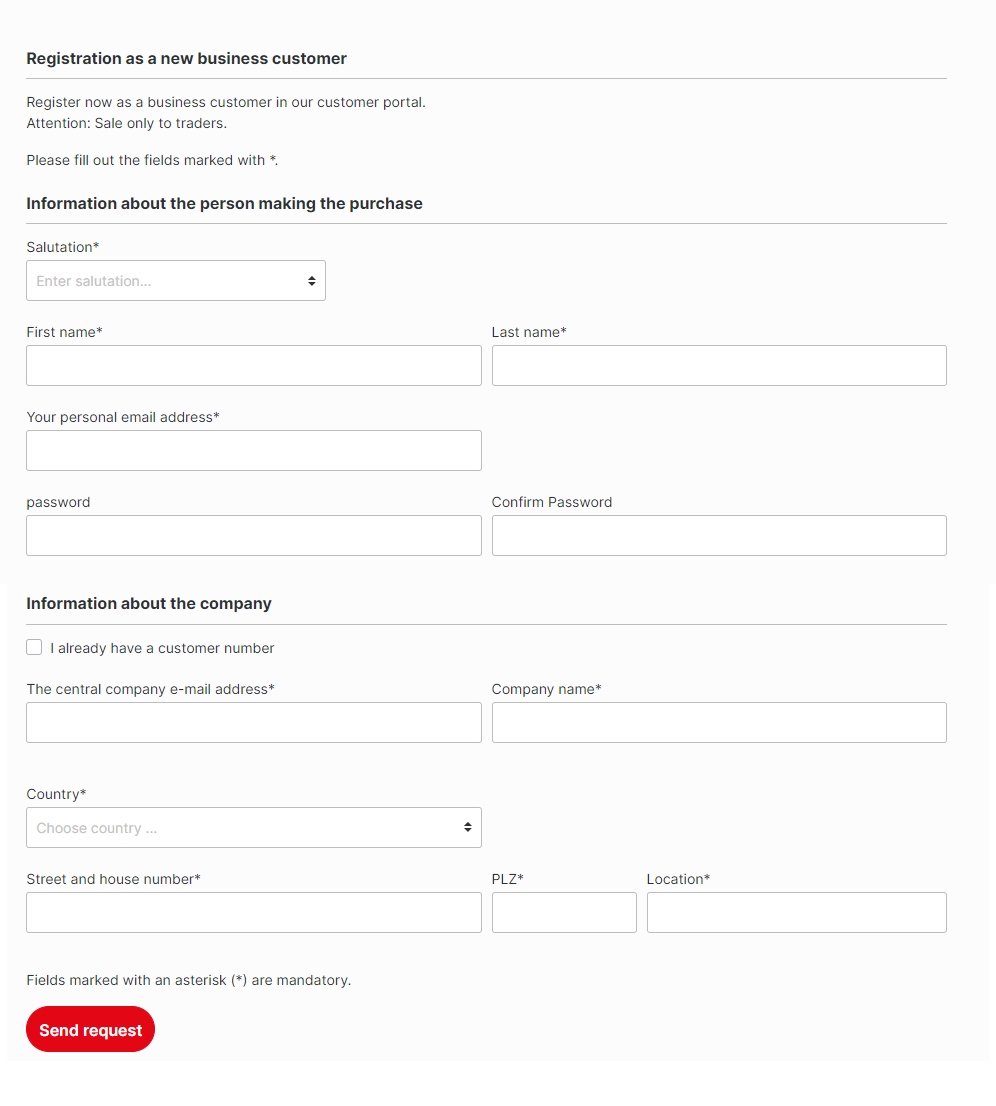Click the Company name input box
This screenshot has height=1106, width=996.
[718, 722]
